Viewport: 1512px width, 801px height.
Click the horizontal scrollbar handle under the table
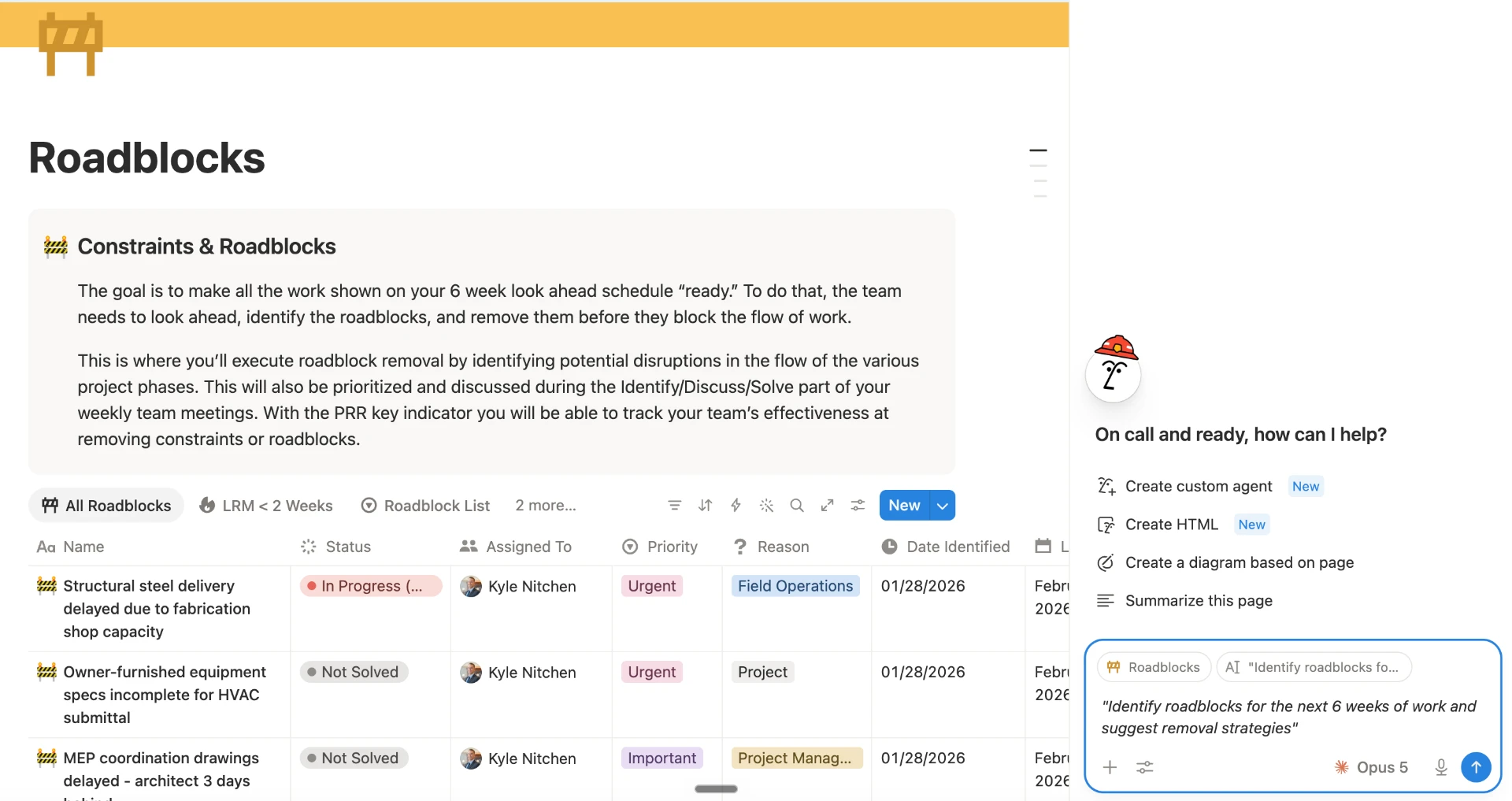tap(716, 789)
